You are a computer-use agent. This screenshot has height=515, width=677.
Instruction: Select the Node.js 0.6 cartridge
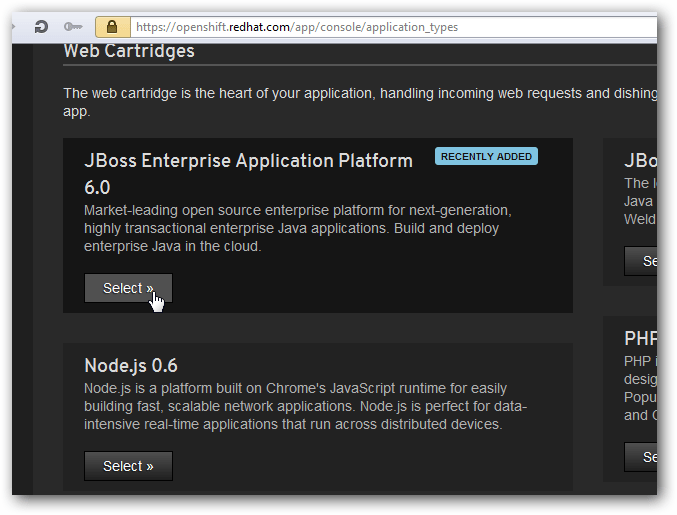[x=128, y=466]
